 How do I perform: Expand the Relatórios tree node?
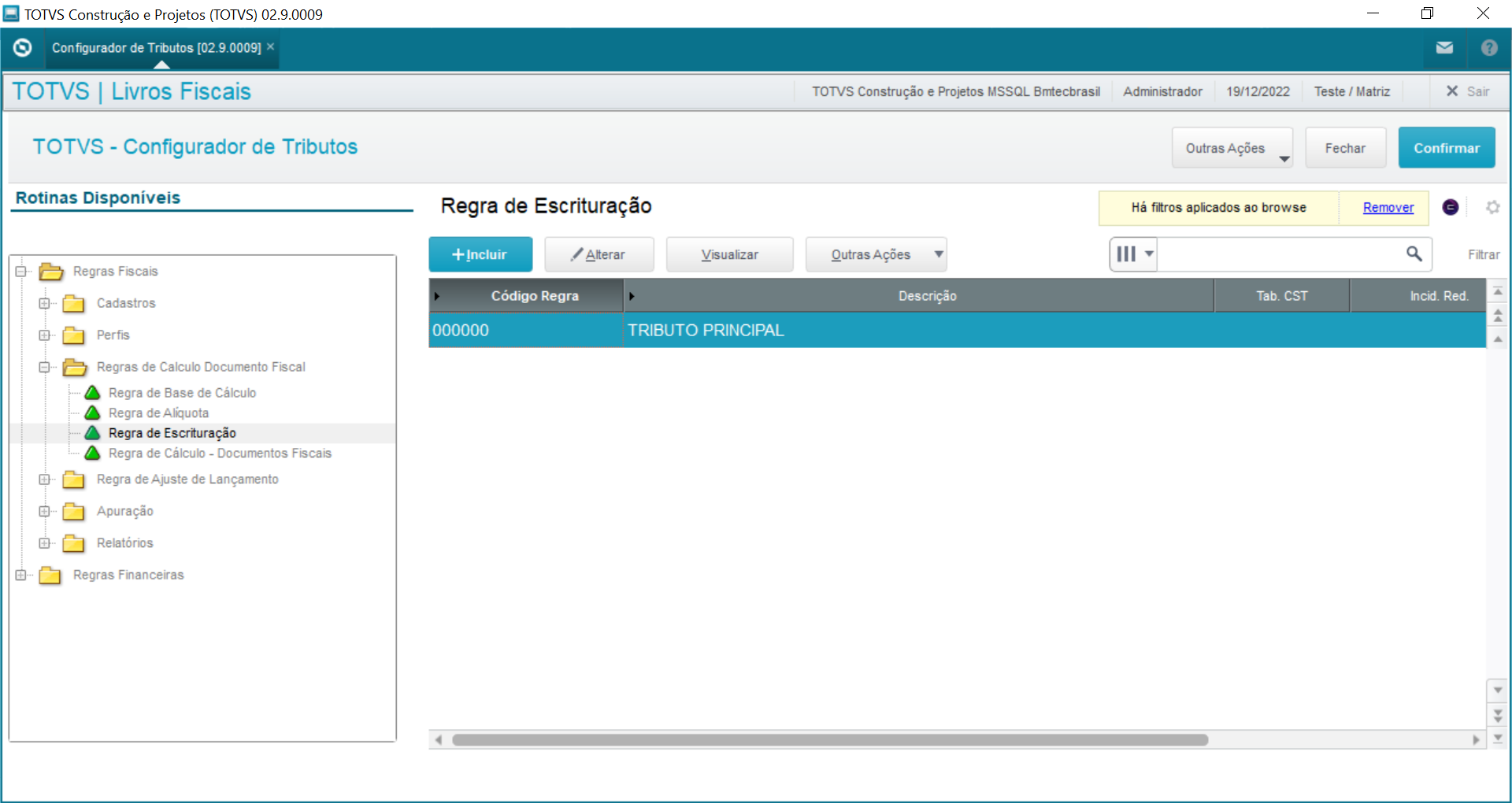coord(44,543)
